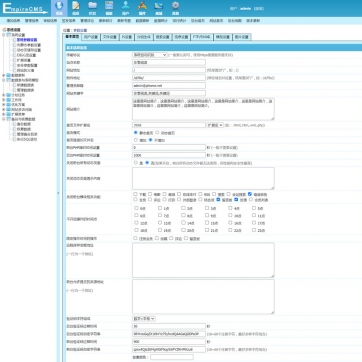The image size is (362, 362).
Task: Click the 数据更新 folder icon in tree
Action: click(9, 75)
